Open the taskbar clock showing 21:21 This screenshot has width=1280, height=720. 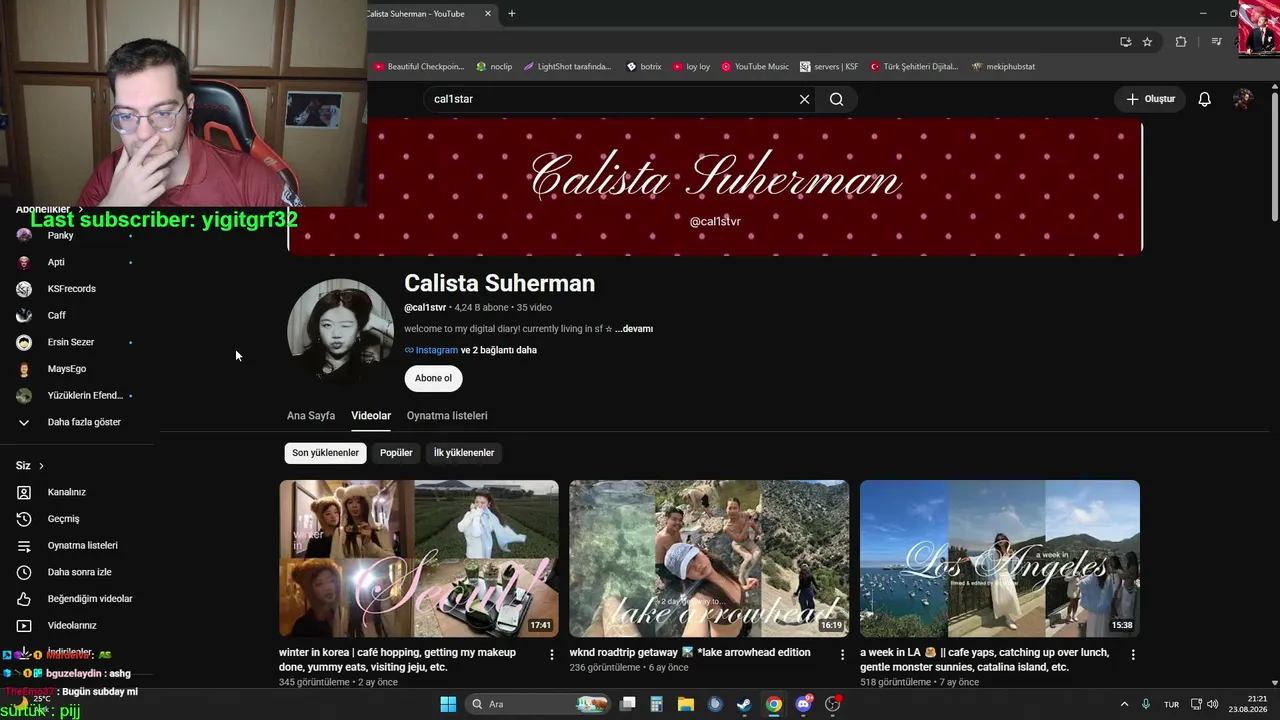point(1246,704)
